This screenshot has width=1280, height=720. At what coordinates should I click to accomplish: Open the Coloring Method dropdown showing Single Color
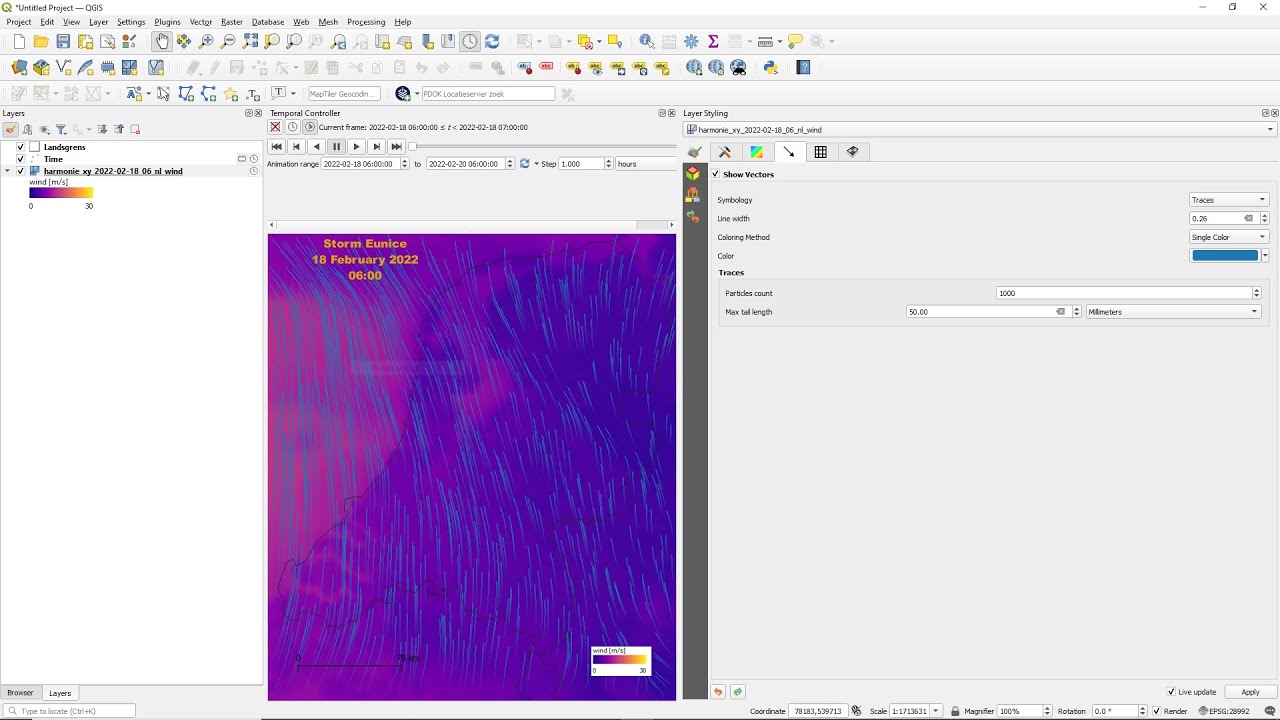pyautogui.click(x=1228, y=237)
